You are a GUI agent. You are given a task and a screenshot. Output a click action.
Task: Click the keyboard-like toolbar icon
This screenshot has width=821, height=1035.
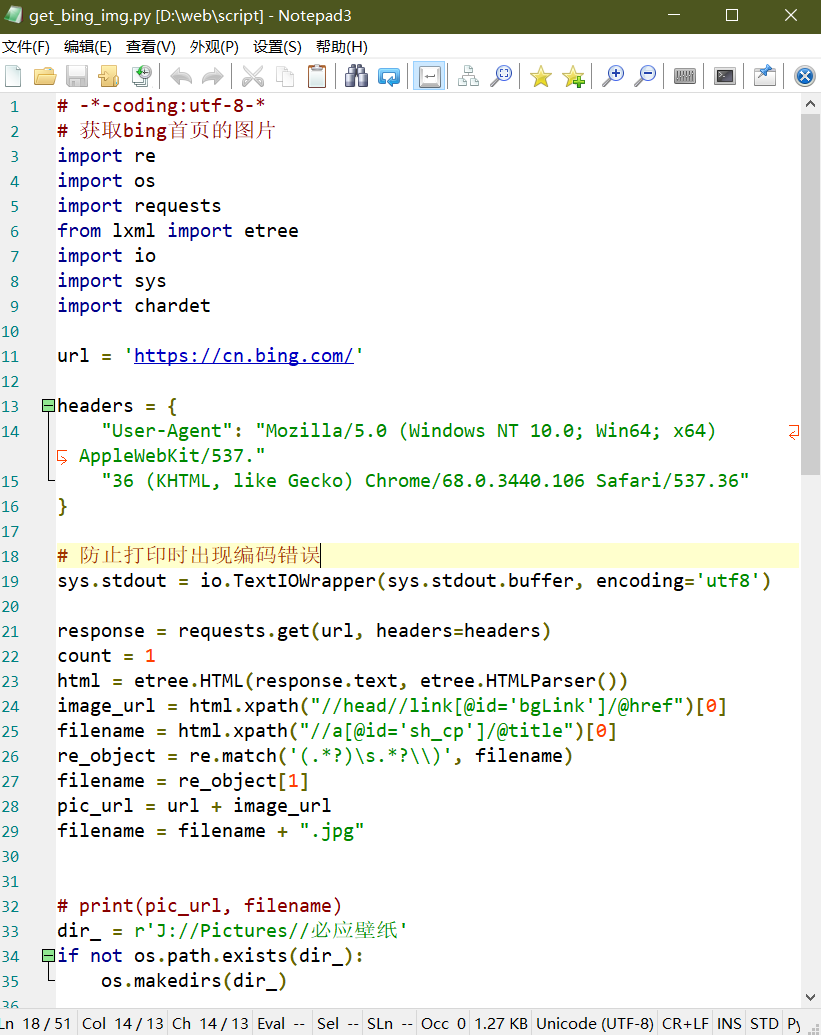point(685,77)
